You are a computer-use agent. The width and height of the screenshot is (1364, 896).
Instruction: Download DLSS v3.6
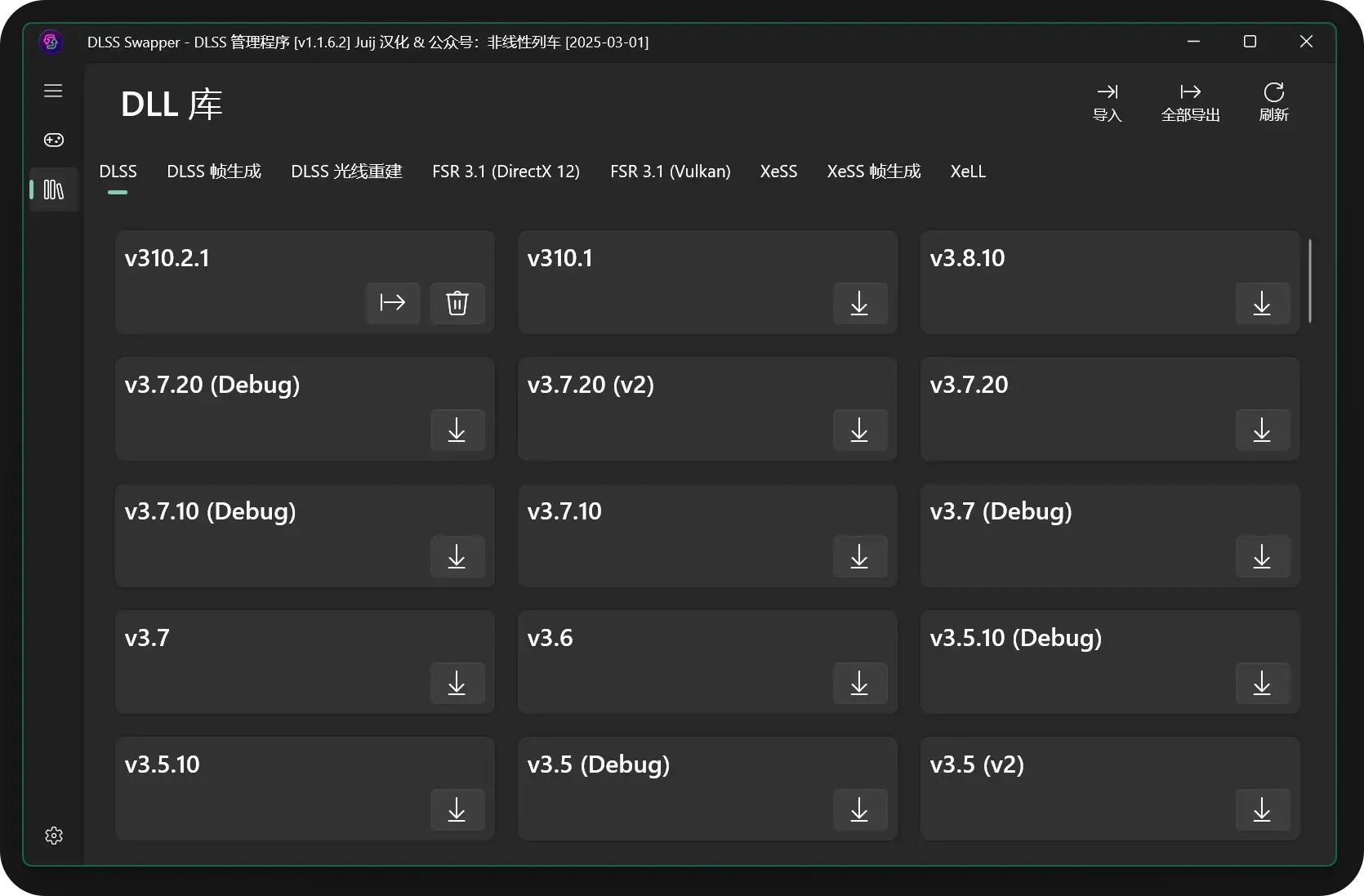859,684
